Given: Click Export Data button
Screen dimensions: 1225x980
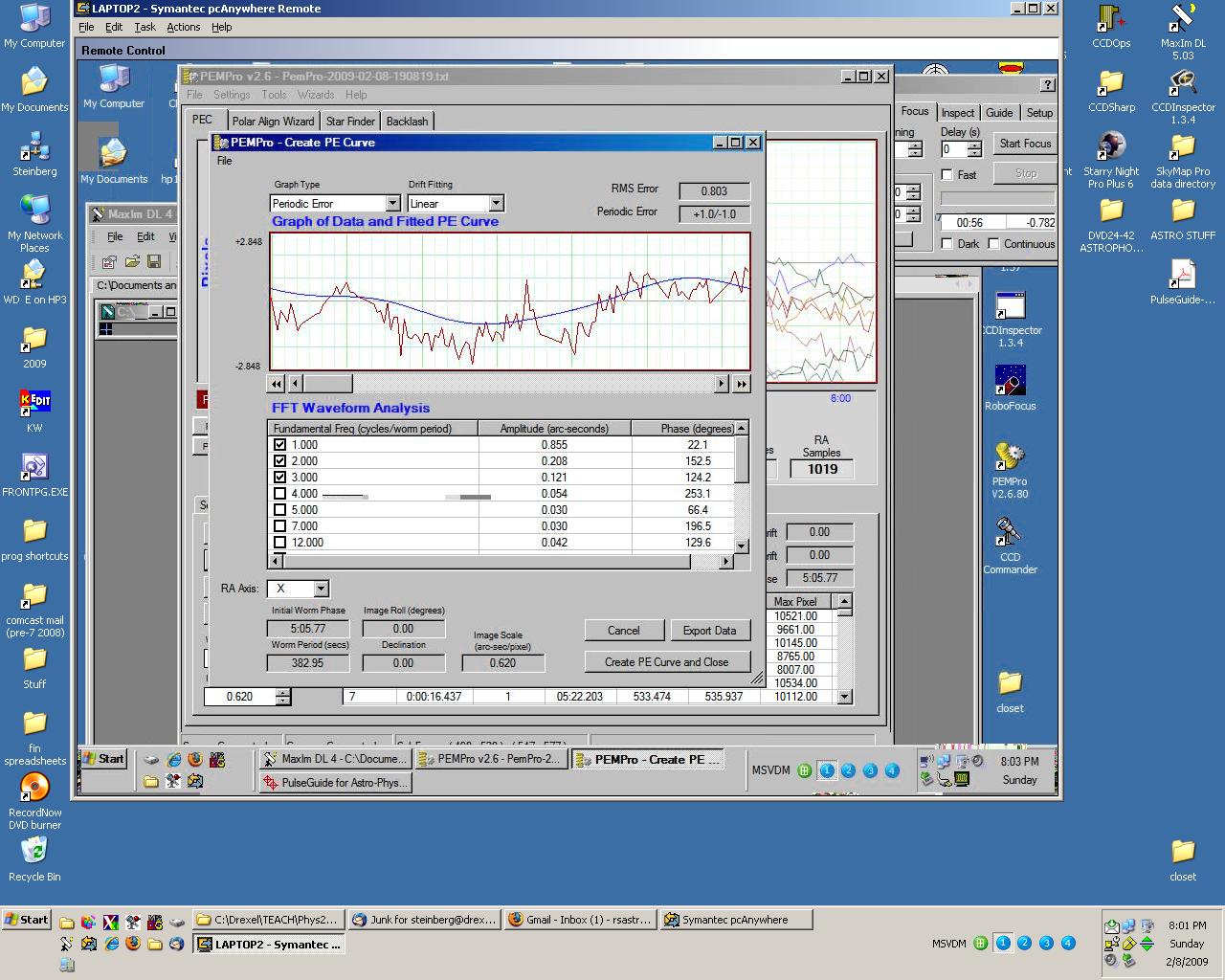Looking at the screenshot, I should point(709,631).
